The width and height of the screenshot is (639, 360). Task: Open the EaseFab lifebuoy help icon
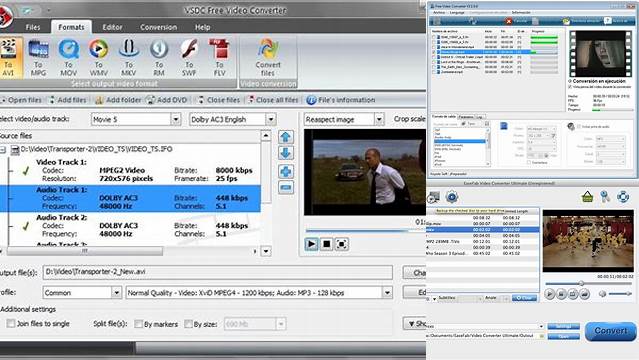click(623, 197)
